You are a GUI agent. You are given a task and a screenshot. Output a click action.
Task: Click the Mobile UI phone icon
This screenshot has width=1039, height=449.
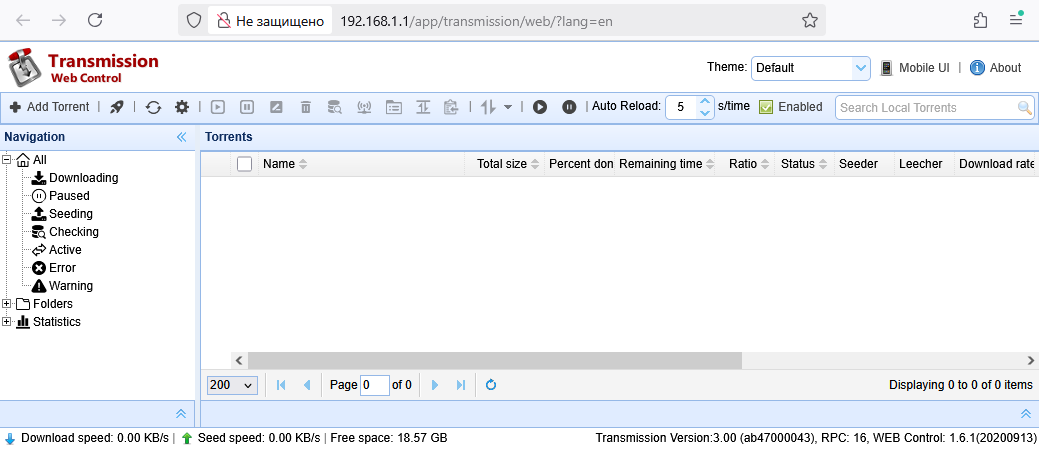886,68
